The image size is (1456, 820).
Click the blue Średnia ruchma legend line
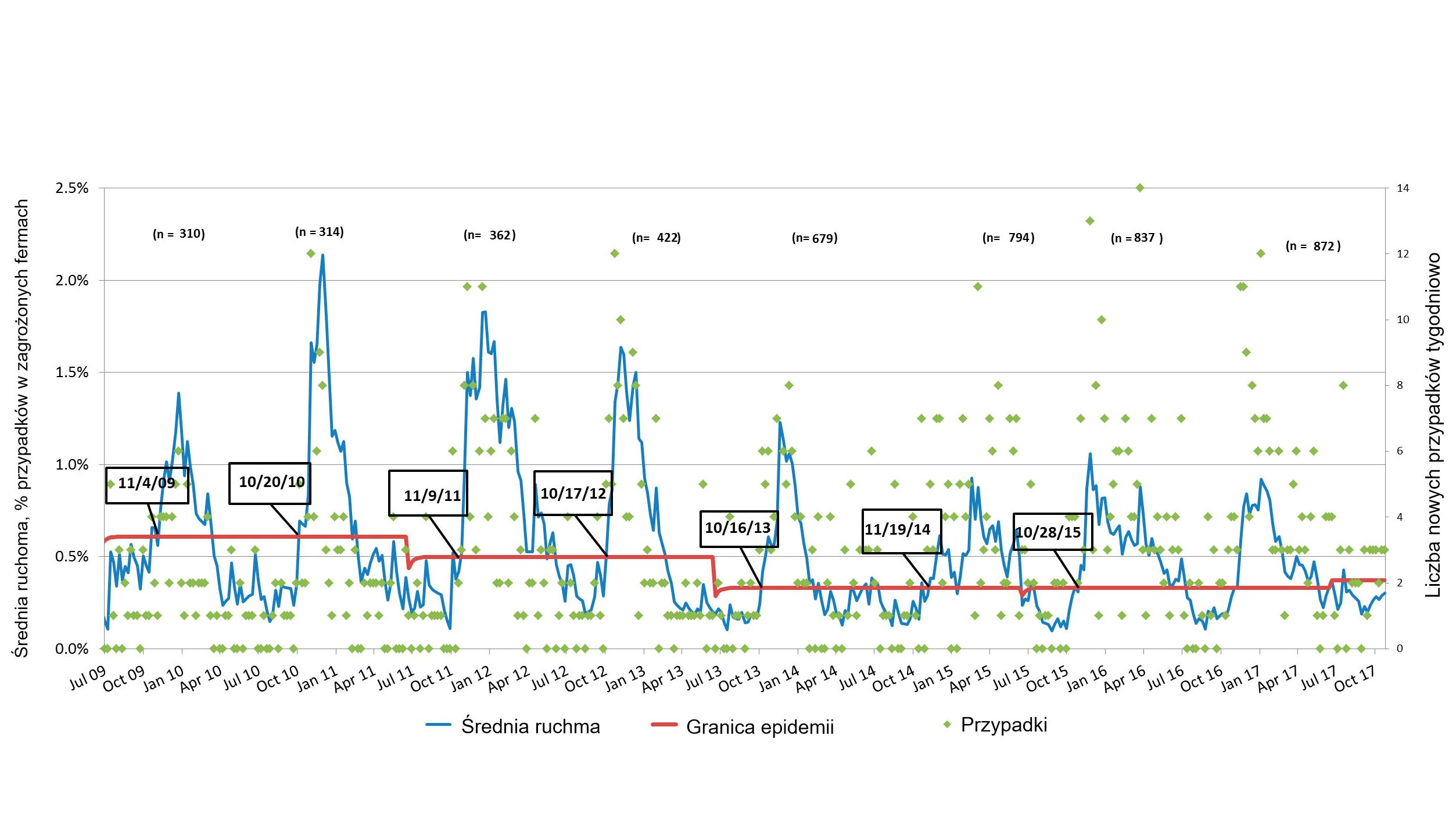(x=439, y=725)
